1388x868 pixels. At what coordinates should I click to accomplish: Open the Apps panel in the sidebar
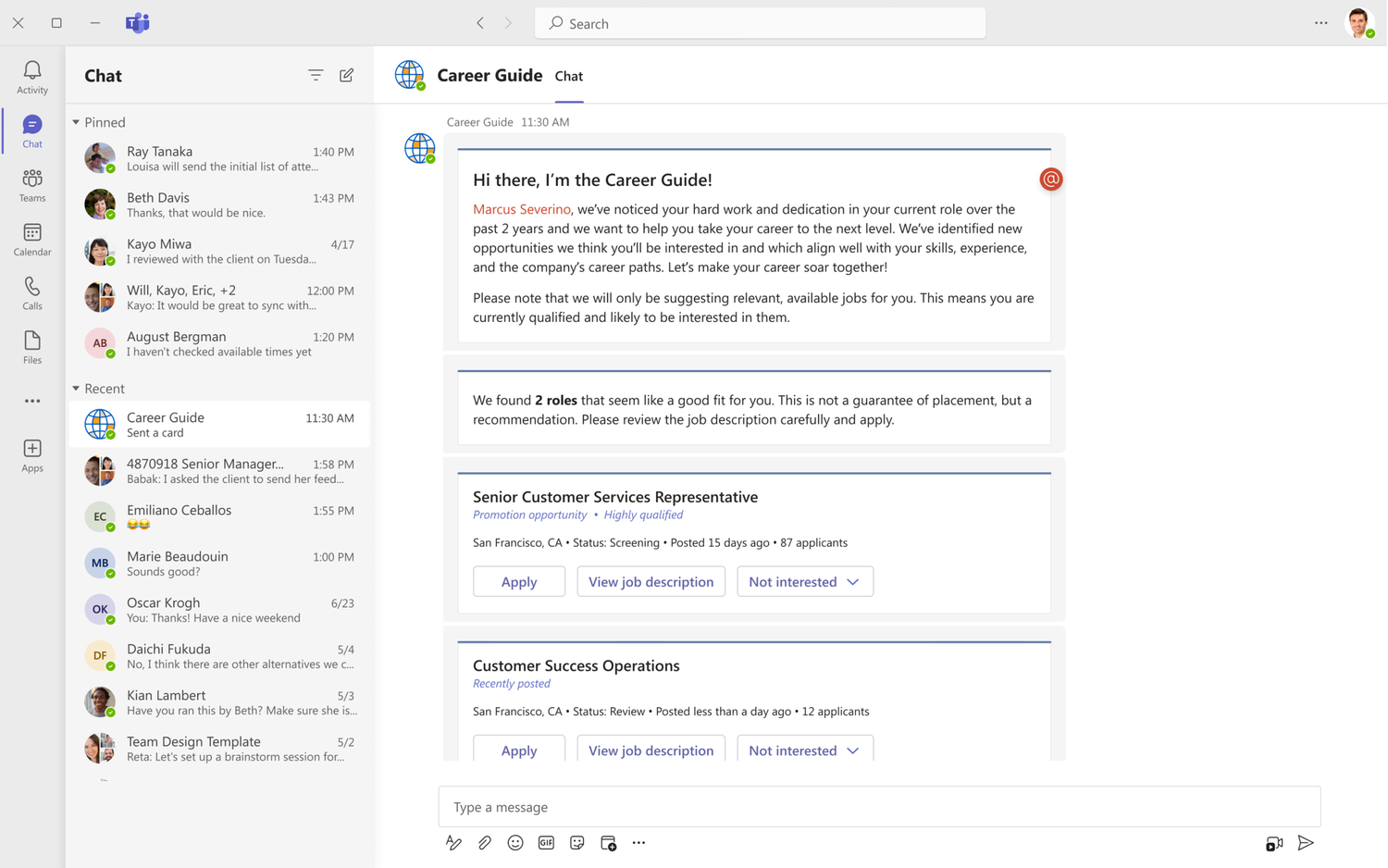[31, 453]
